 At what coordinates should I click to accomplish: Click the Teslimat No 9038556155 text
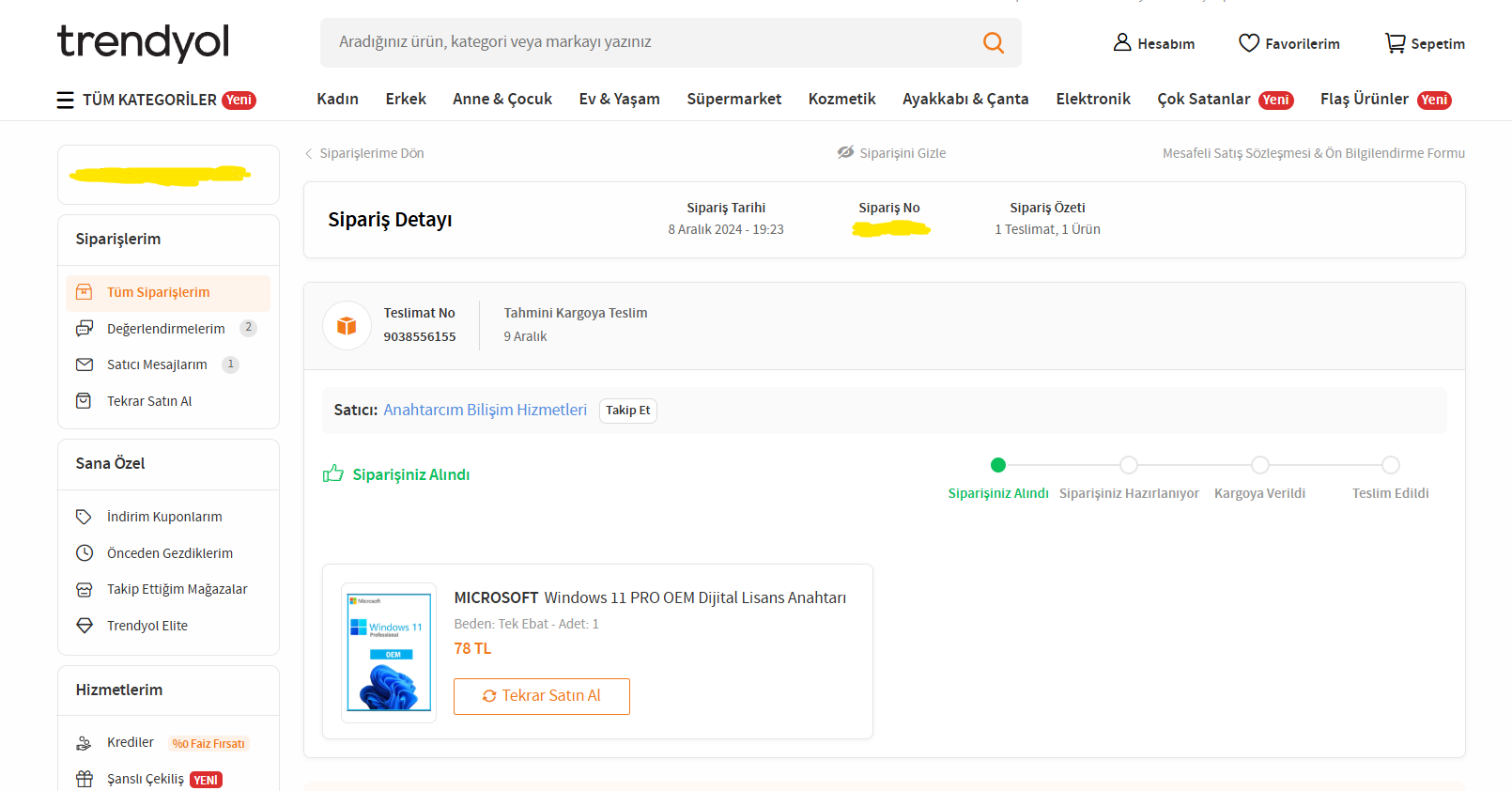coord(420,325)
